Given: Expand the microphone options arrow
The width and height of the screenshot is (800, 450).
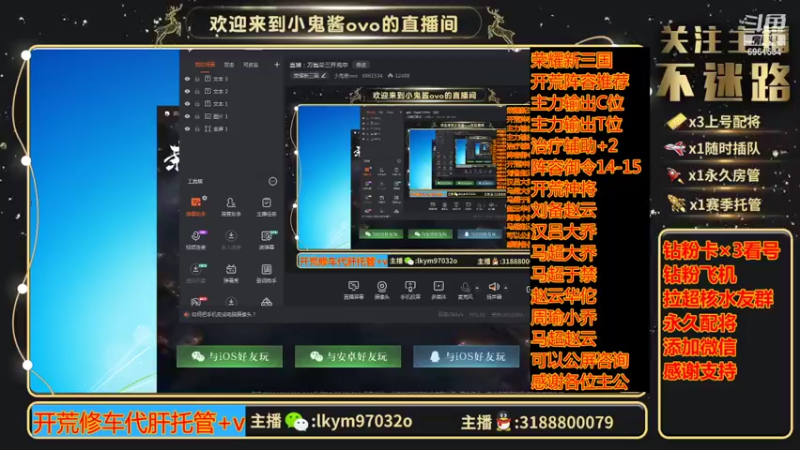Looking at the screenshot, I should pos(477,288).
